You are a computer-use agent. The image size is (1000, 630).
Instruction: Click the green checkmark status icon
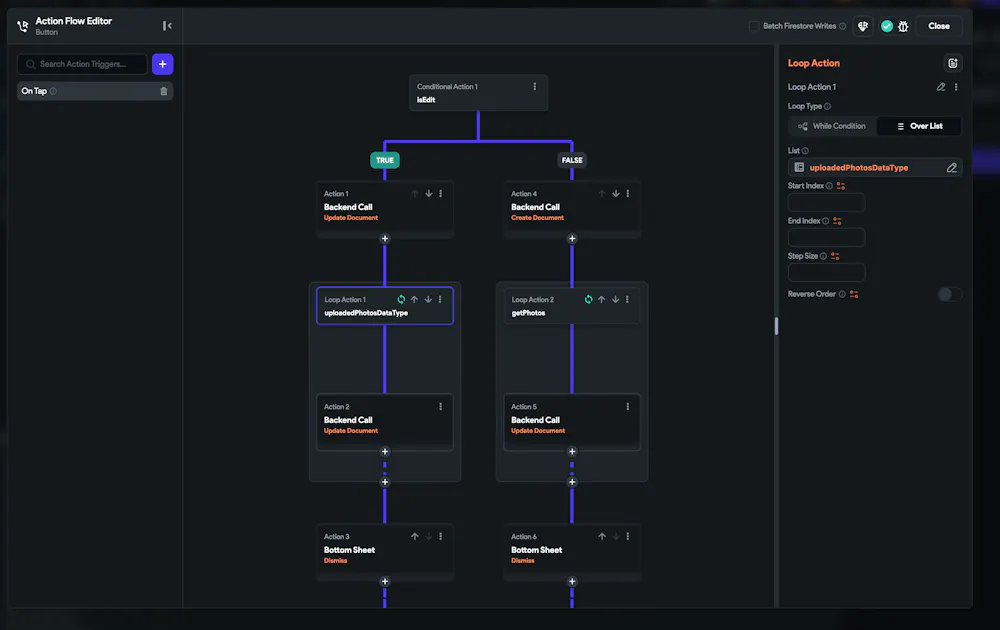tap(886, 26)
